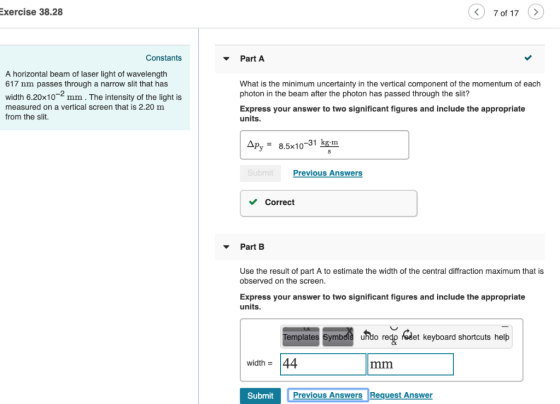View Part B Previous Answers
This screenshot has height=404, width=560.
tap(328, 395)
